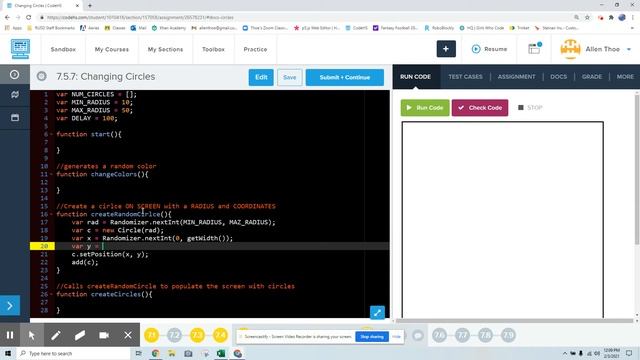Collapse createRandomCircle fold arrow line 16
640x360 pixels.
(x=51, y=214)
